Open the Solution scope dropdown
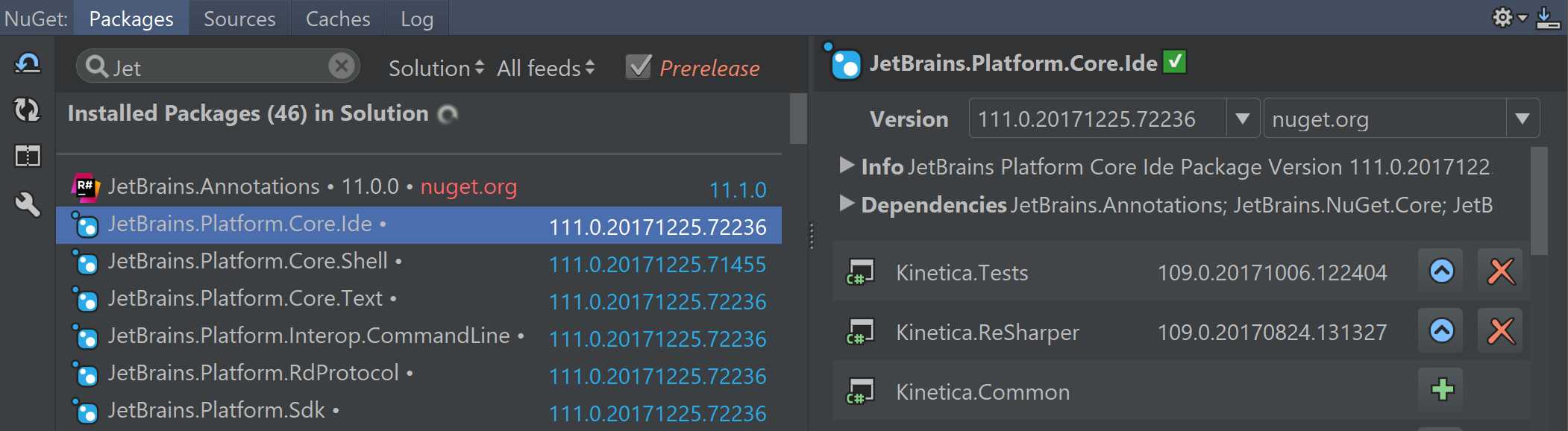 click(436, 68)
